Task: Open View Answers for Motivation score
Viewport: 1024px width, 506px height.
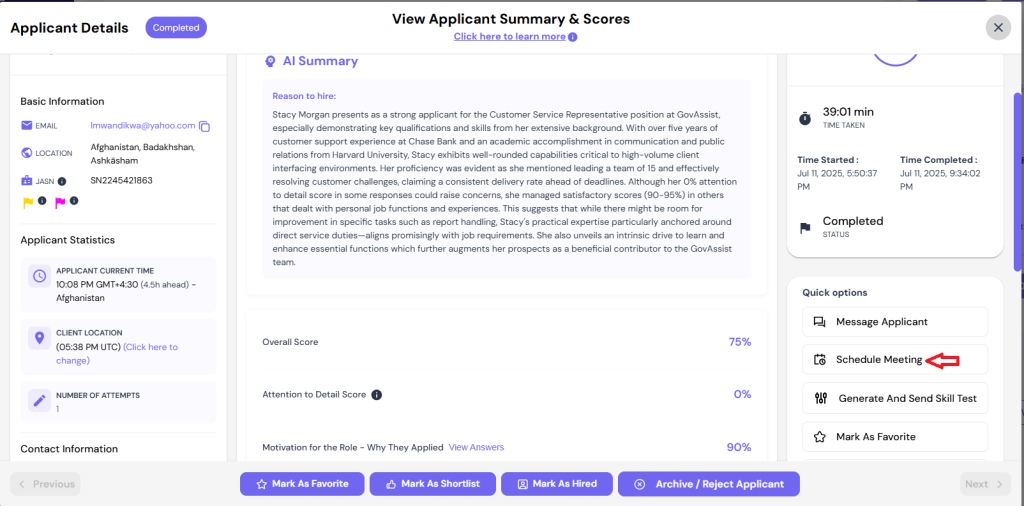Action: [476, 447]
